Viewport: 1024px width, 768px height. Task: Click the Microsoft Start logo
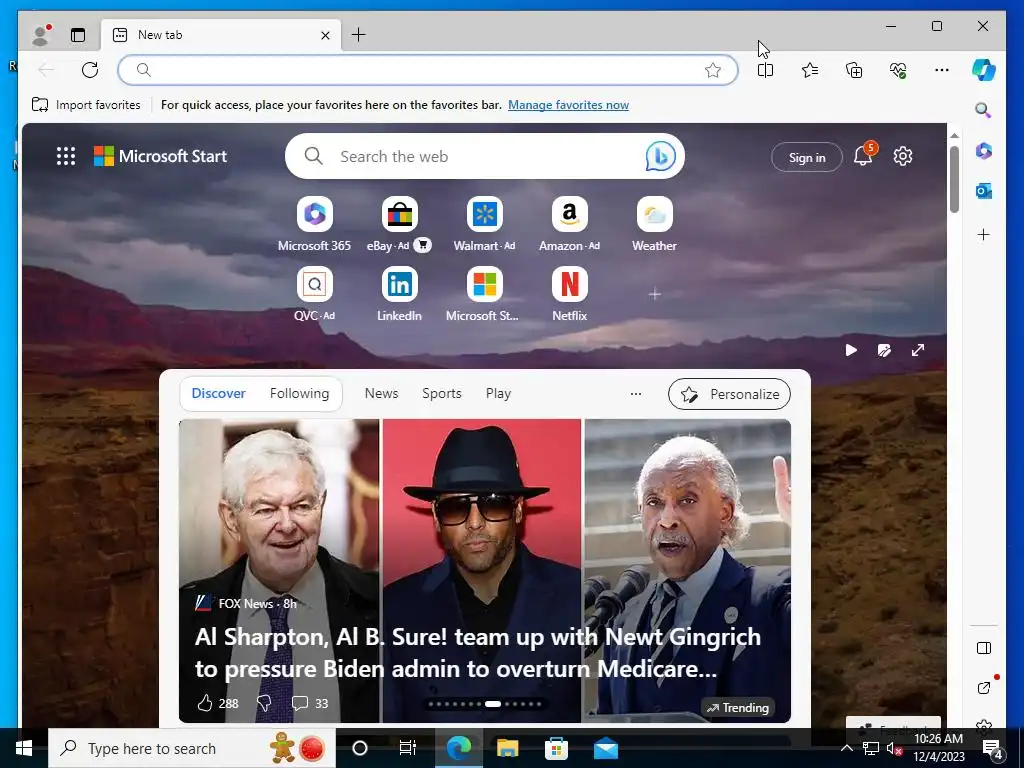pos(161,156)
